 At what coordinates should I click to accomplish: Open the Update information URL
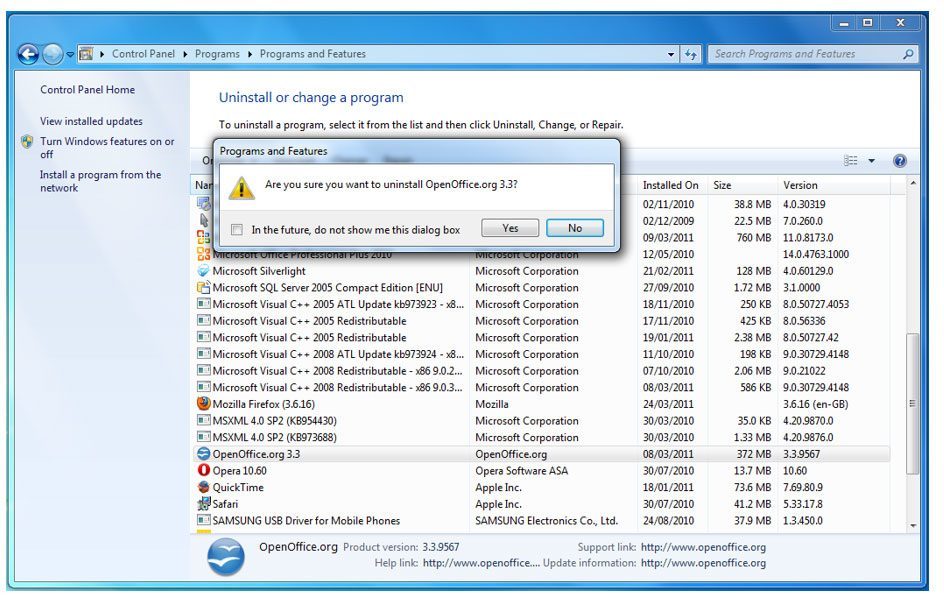(703, 563)
